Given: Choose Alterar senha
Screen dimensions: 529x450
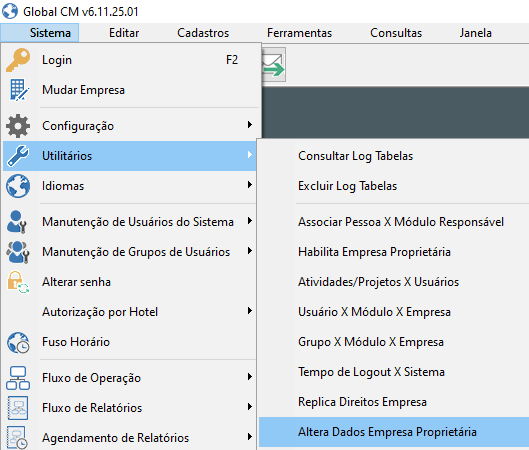Looking at the screenshot, I should tap(130, 282).
